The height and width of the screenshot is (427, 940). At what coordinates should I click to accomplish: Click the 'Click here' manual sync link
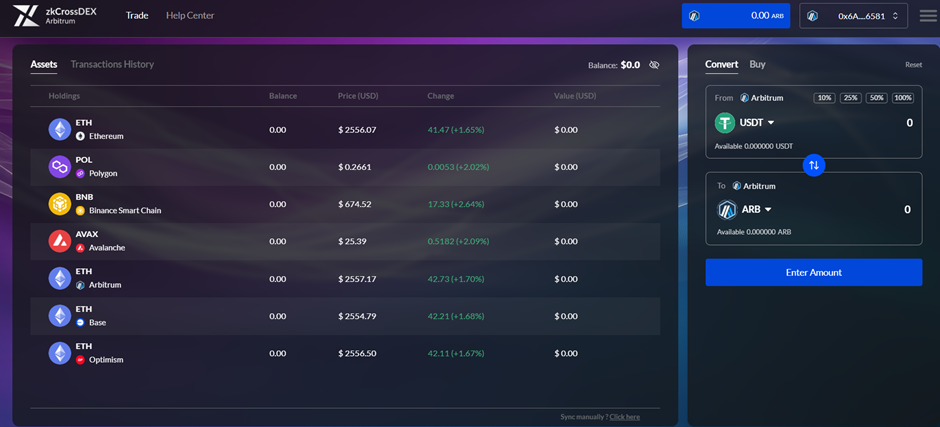pos(625,417)
